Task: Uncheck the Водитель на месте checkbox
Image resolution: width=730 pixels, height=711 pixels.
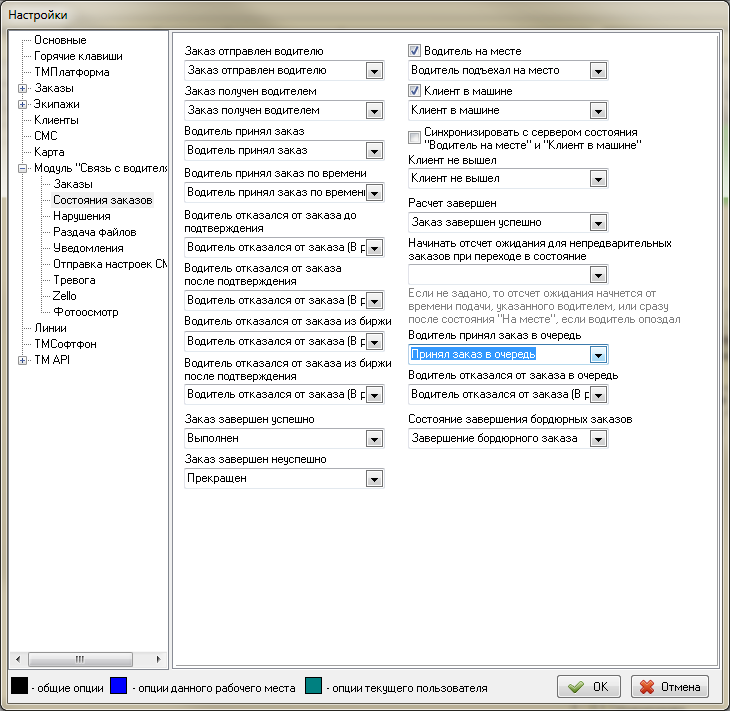Action: click(x=415, y=51)
